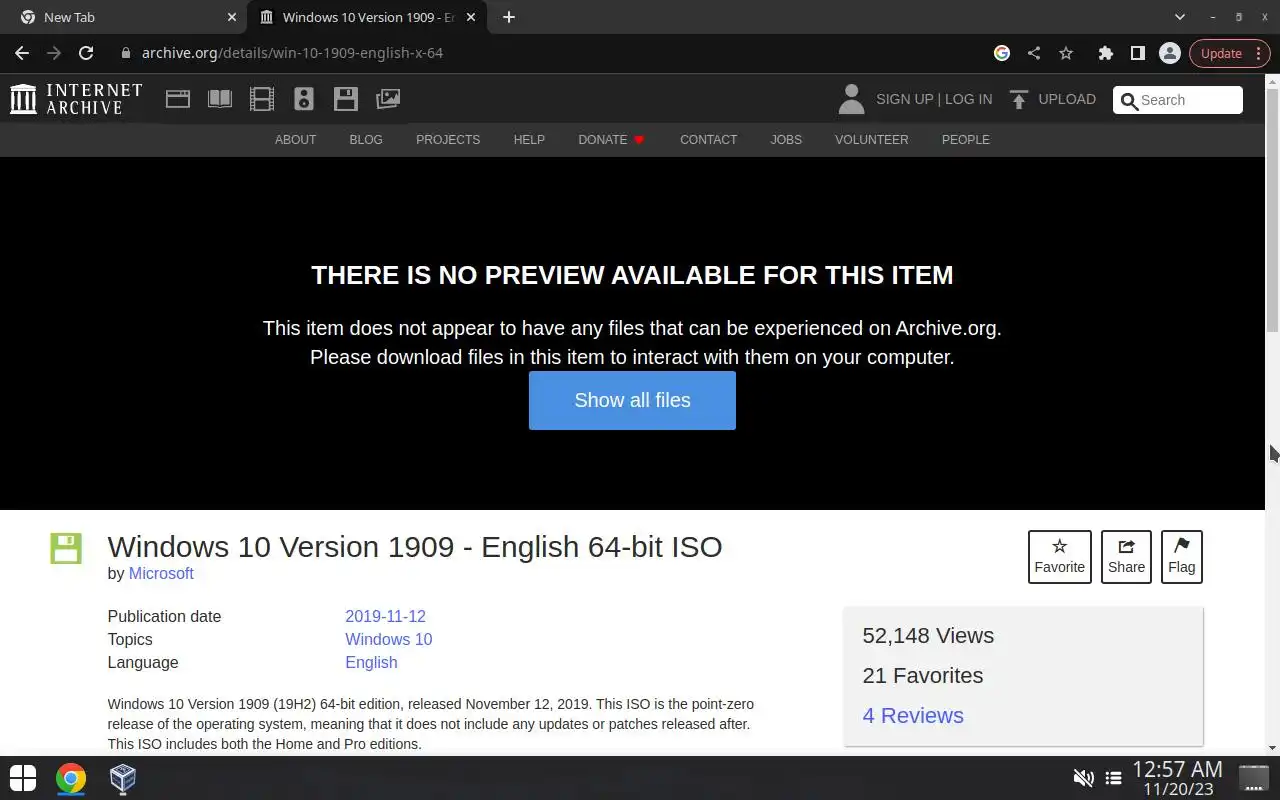Open the PEOPLE menu item
The height and width of the screenshot is (800, 1280).
tap(965, 140)
